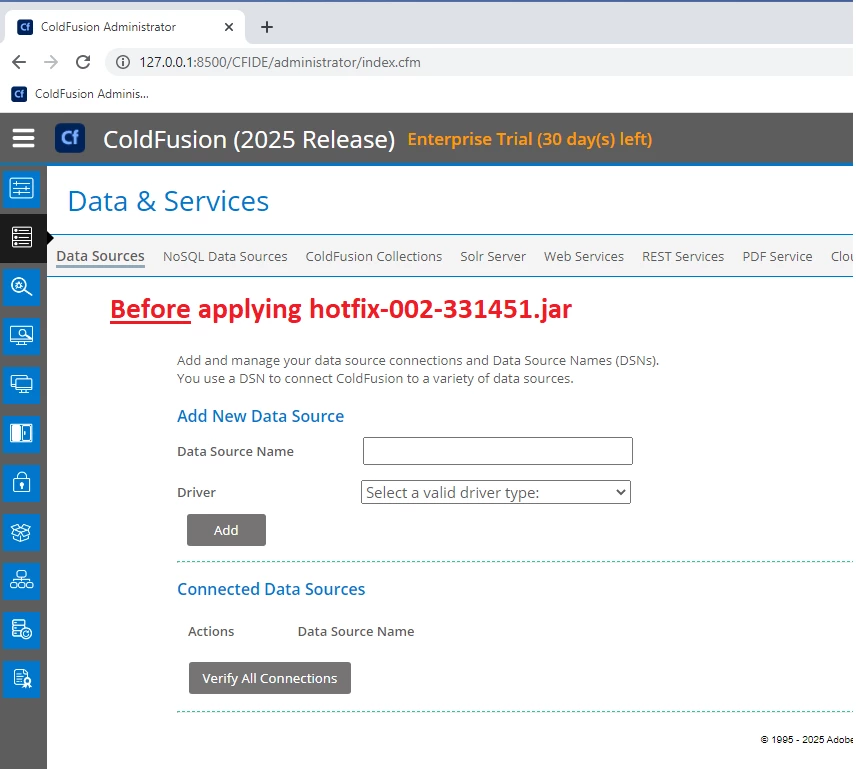Expand the Driver type dropdown

click(x=496, y=492)
